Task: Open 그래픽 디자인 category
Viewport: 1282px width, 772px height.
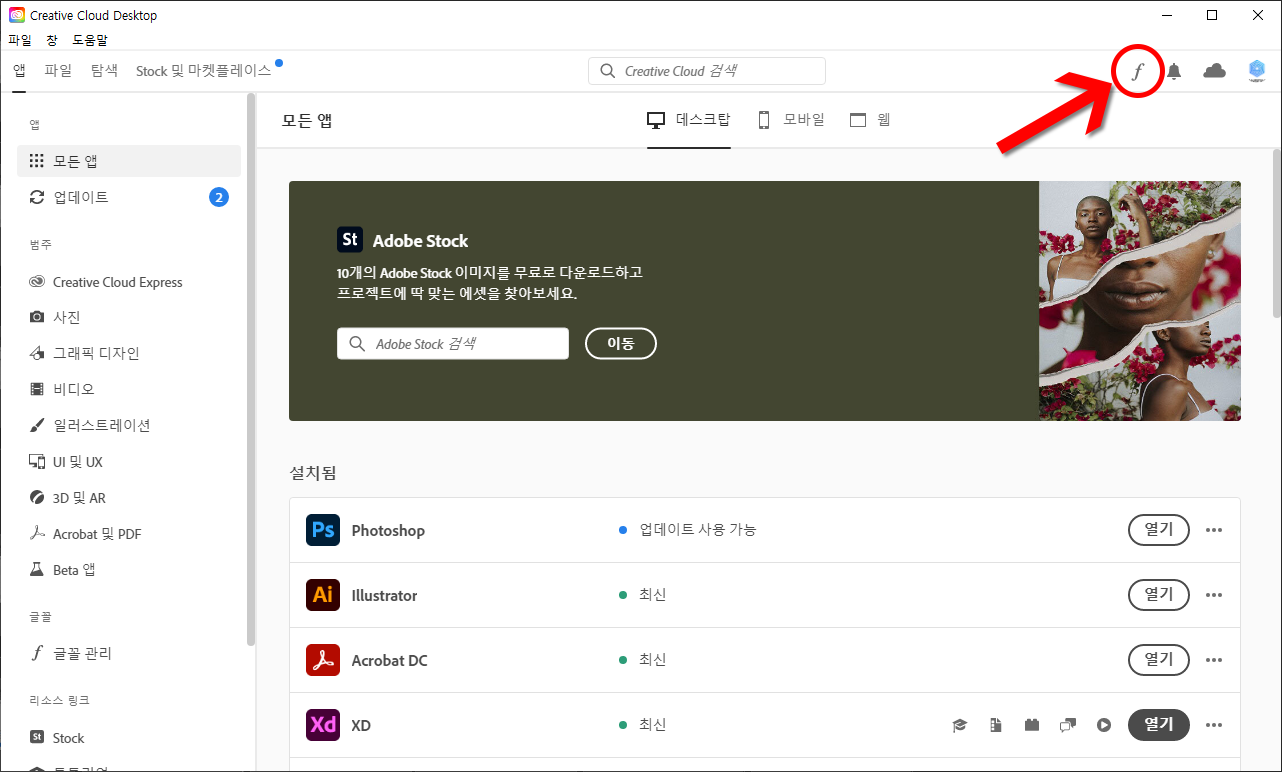Action: pos(129,353)
